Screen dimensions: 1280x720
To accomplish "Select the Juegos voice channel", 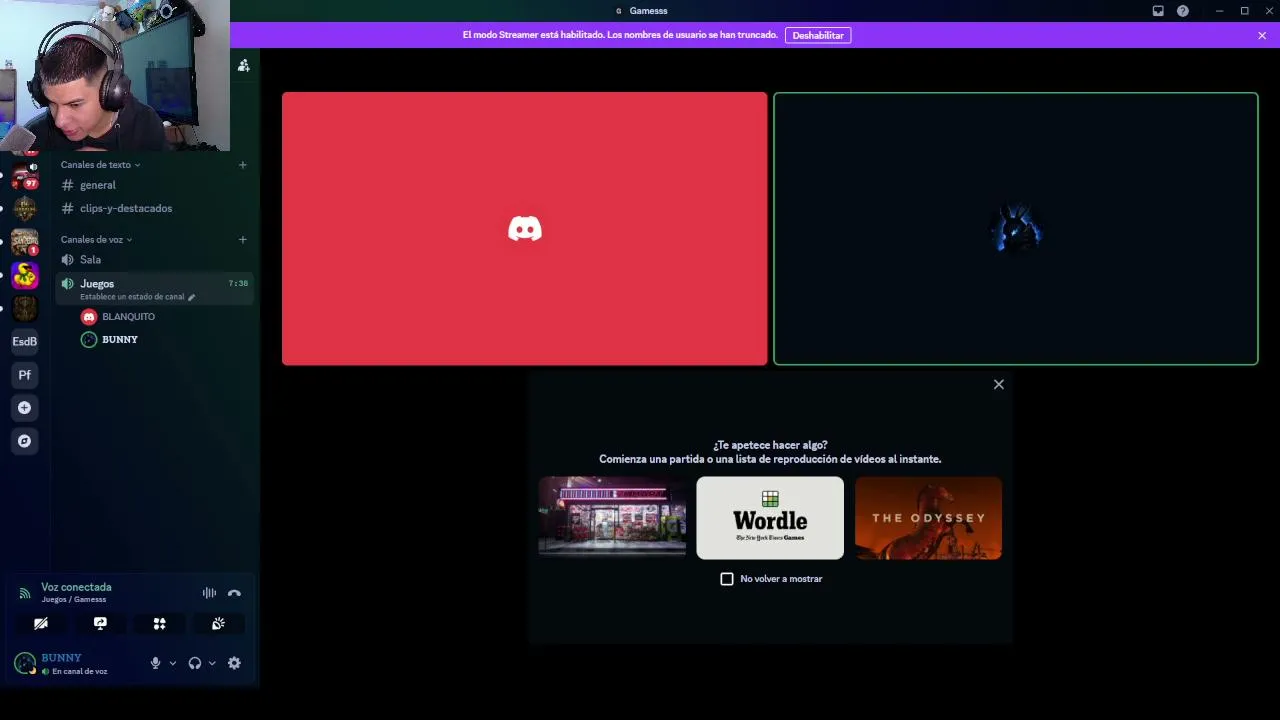I will (x=154, y=289).
